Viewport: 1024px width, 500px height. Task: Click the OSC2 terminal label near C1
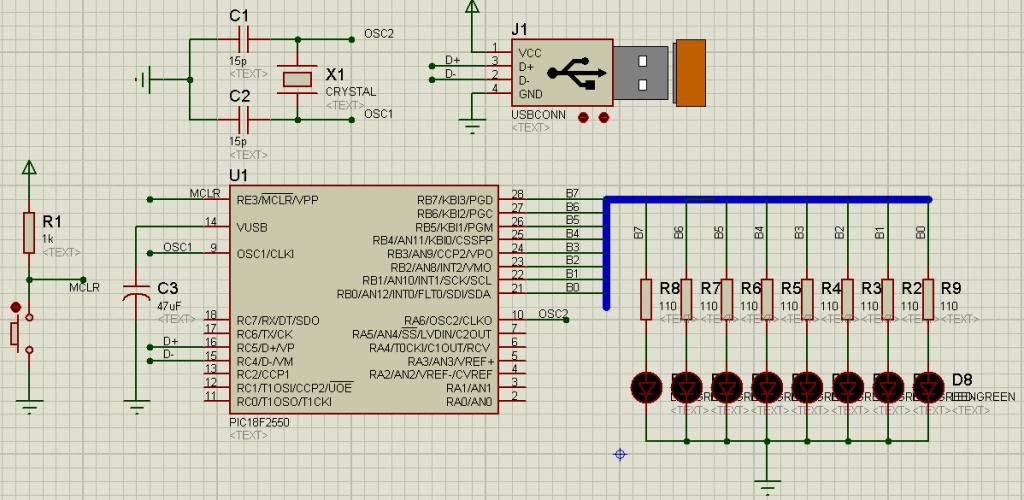tap(378, 33)
